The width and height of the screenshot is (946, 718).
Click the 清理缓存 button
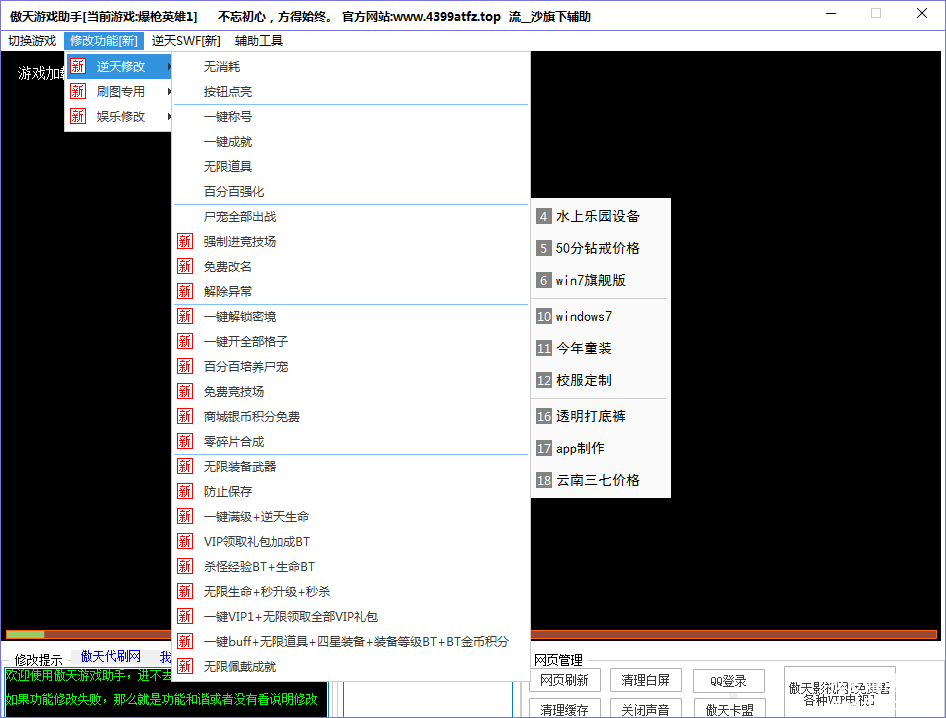pos(564,709)
